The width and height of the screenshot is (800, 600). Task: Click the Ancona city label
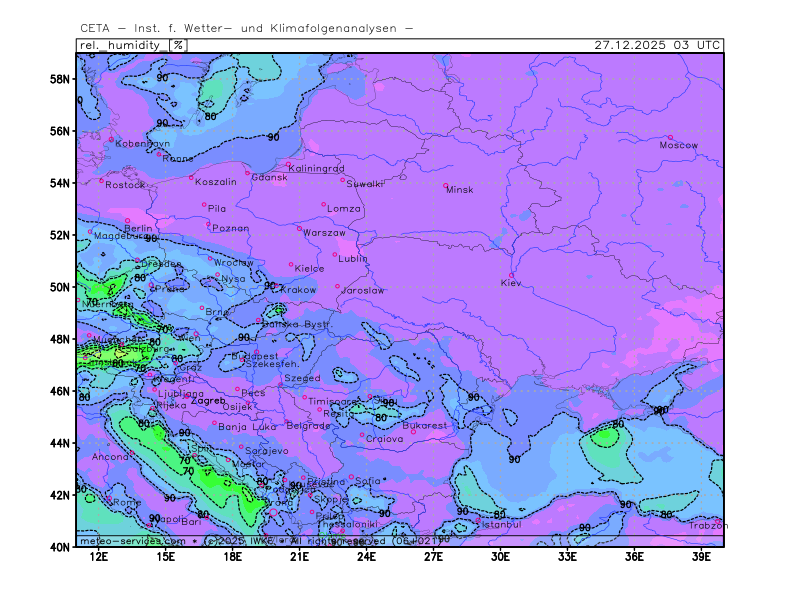pyautogui.click(x=109, y=457)
